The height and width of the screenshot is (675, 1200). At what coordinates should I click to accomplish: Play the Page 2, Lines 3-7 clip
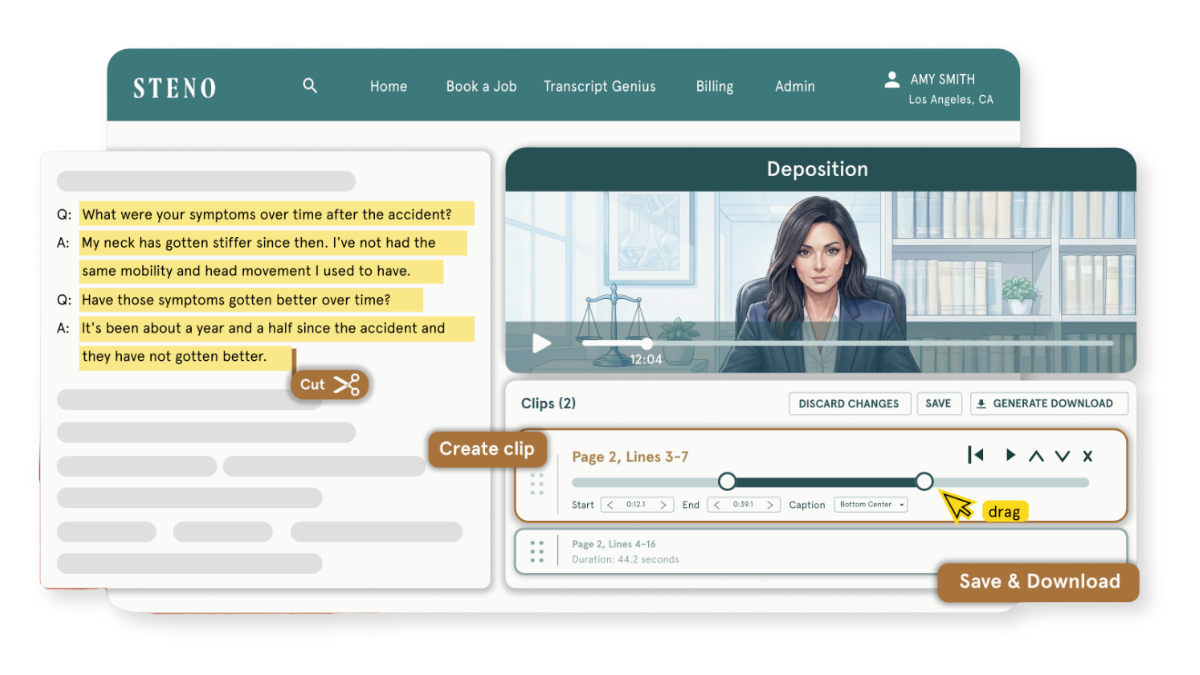click(x=1010, y=455)
